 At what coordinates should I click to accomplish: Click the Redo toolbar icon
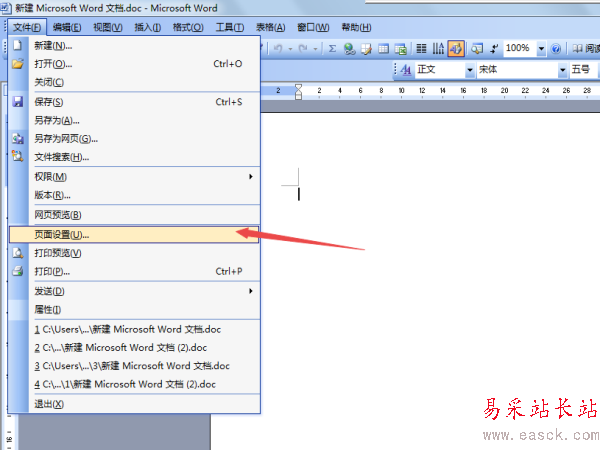tap(303, 49)
